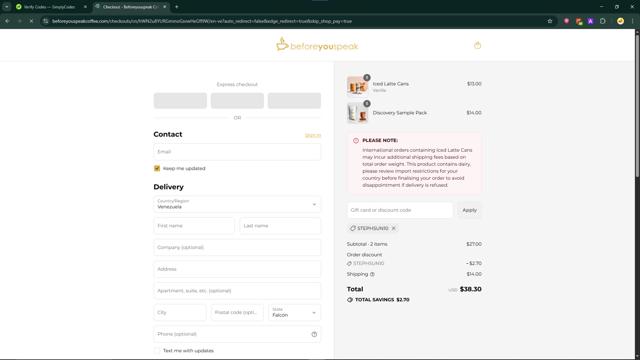This screenshot has height=360, width=640.
Task: Click Discovery Sample Pack product thumbnail
Action: 357,113
